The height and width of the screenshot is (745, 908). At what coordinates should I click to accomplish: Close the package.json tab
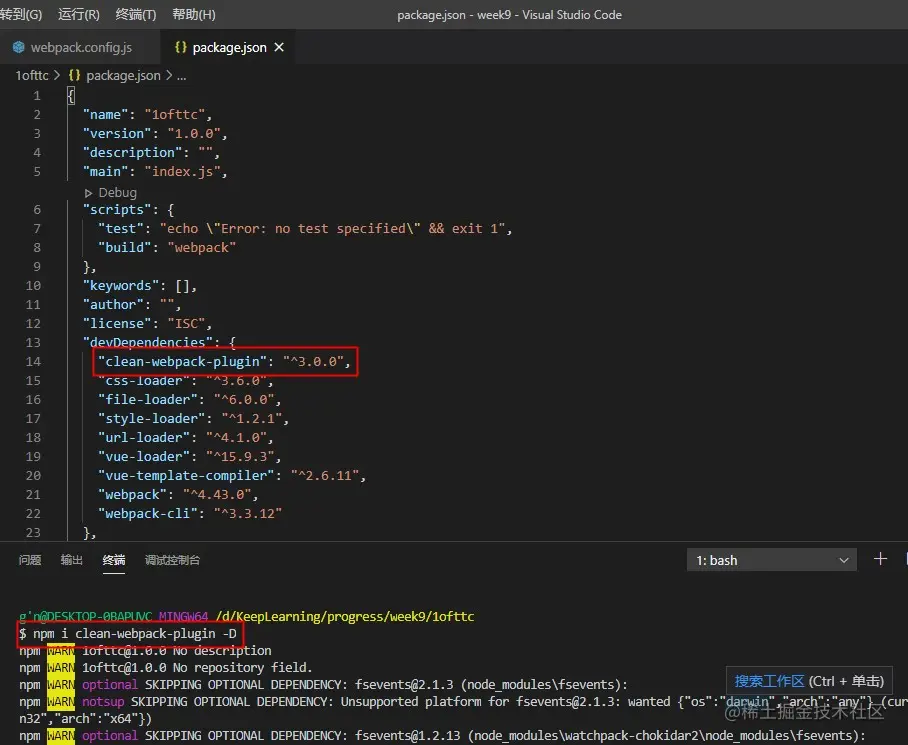point(279,47)
